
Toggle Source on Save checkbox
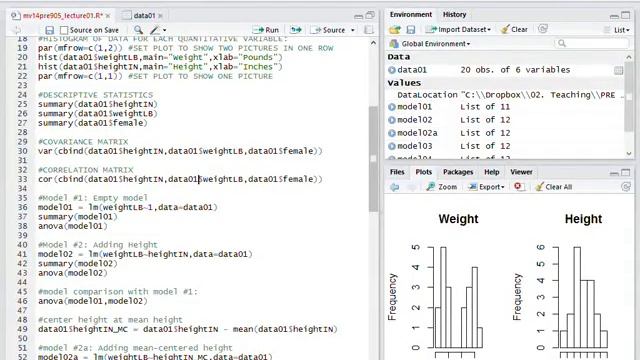(x=64, y=30)
